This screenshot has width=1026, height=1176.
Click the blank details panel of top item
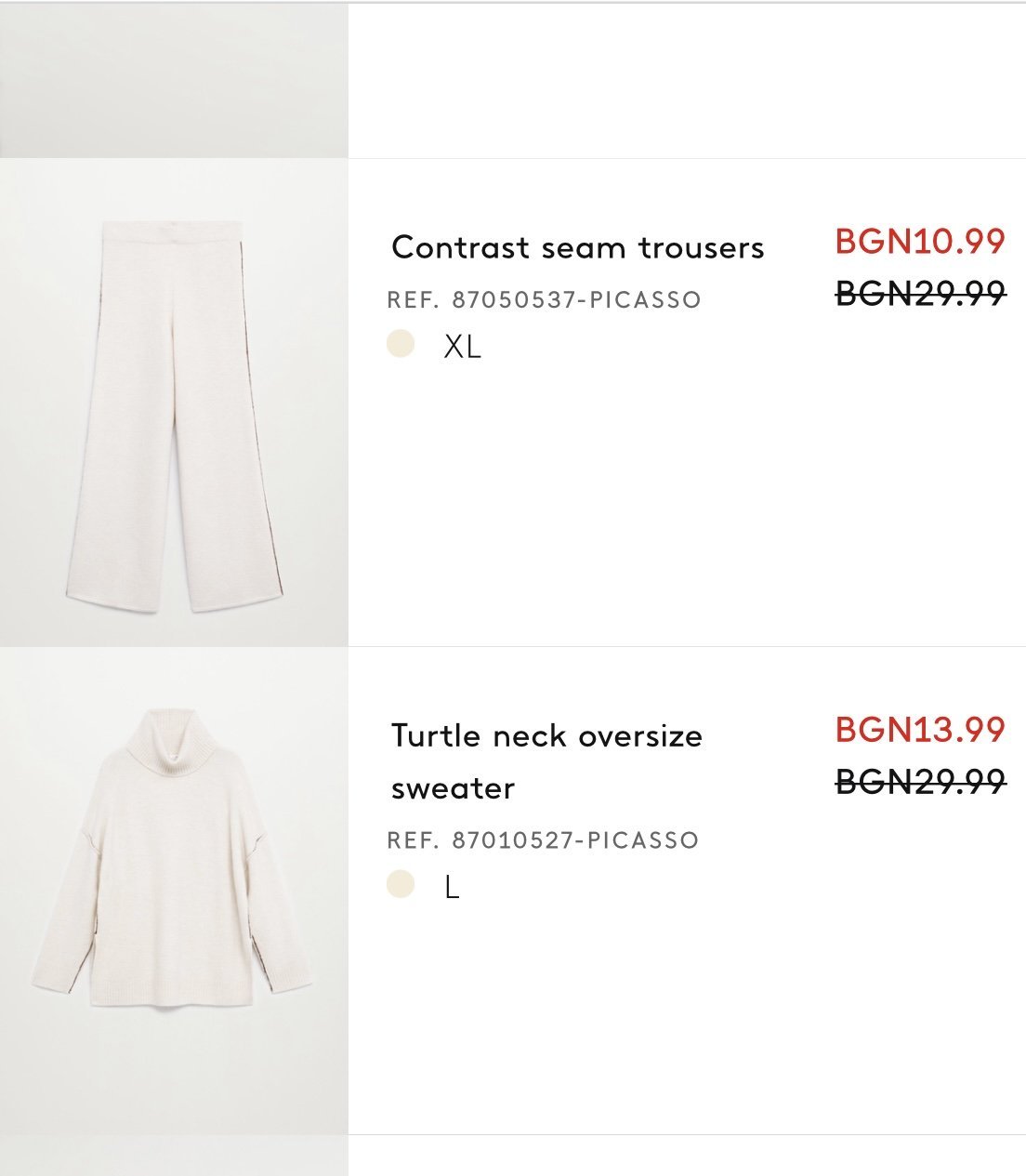[686, 81]
